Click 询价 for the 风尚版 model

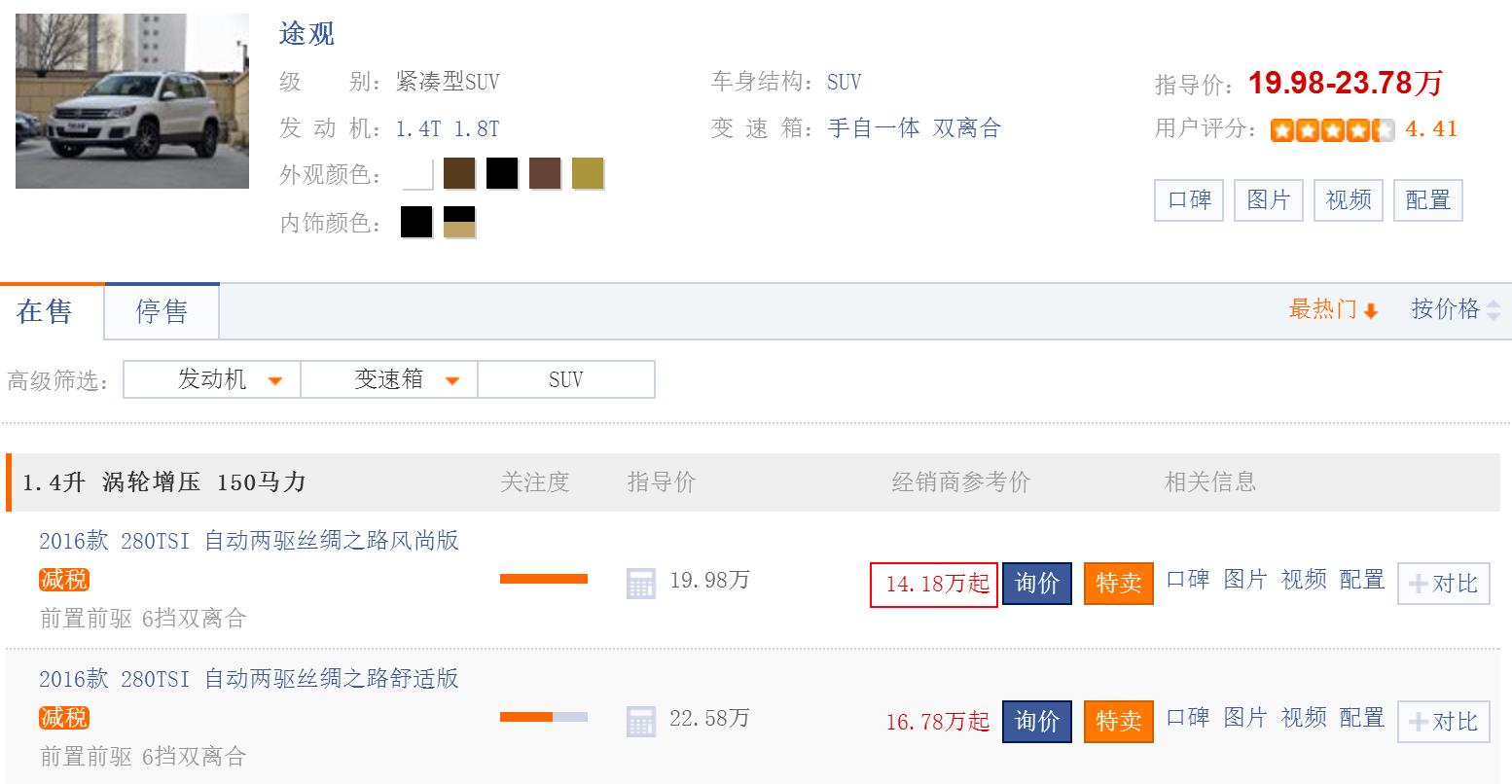pyautogui.click(x=1037, y=584)
